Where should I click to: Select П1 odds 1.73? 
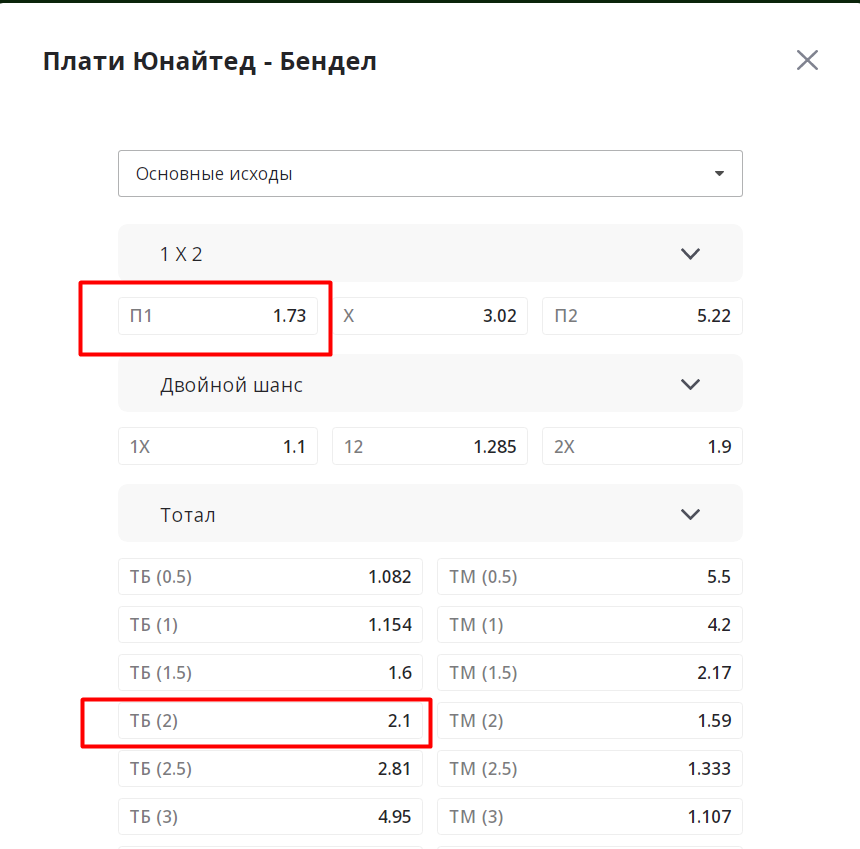[x=218, y=316]
